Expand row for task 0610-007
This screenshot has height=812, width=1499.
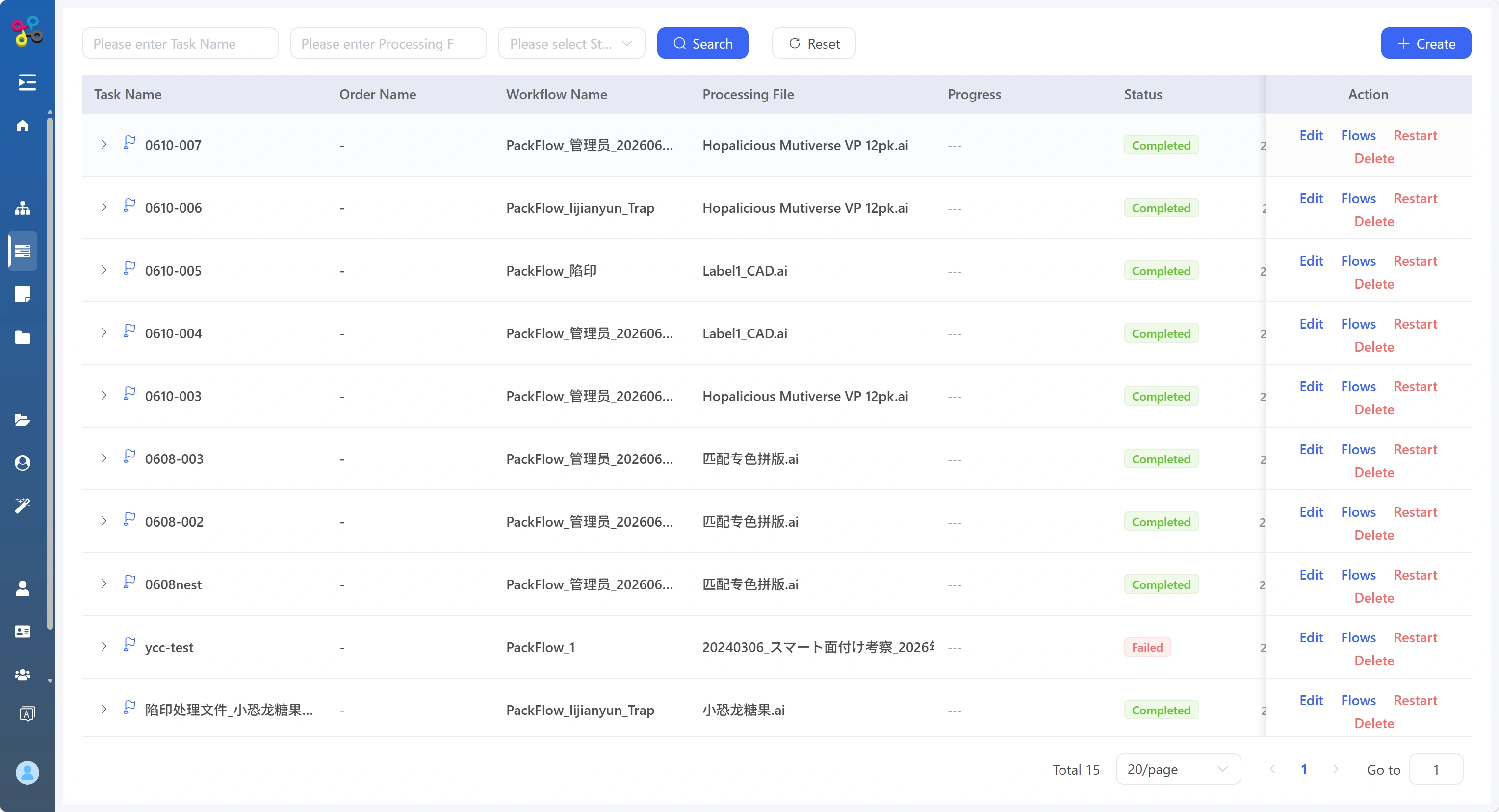click(x=103, y=144)
